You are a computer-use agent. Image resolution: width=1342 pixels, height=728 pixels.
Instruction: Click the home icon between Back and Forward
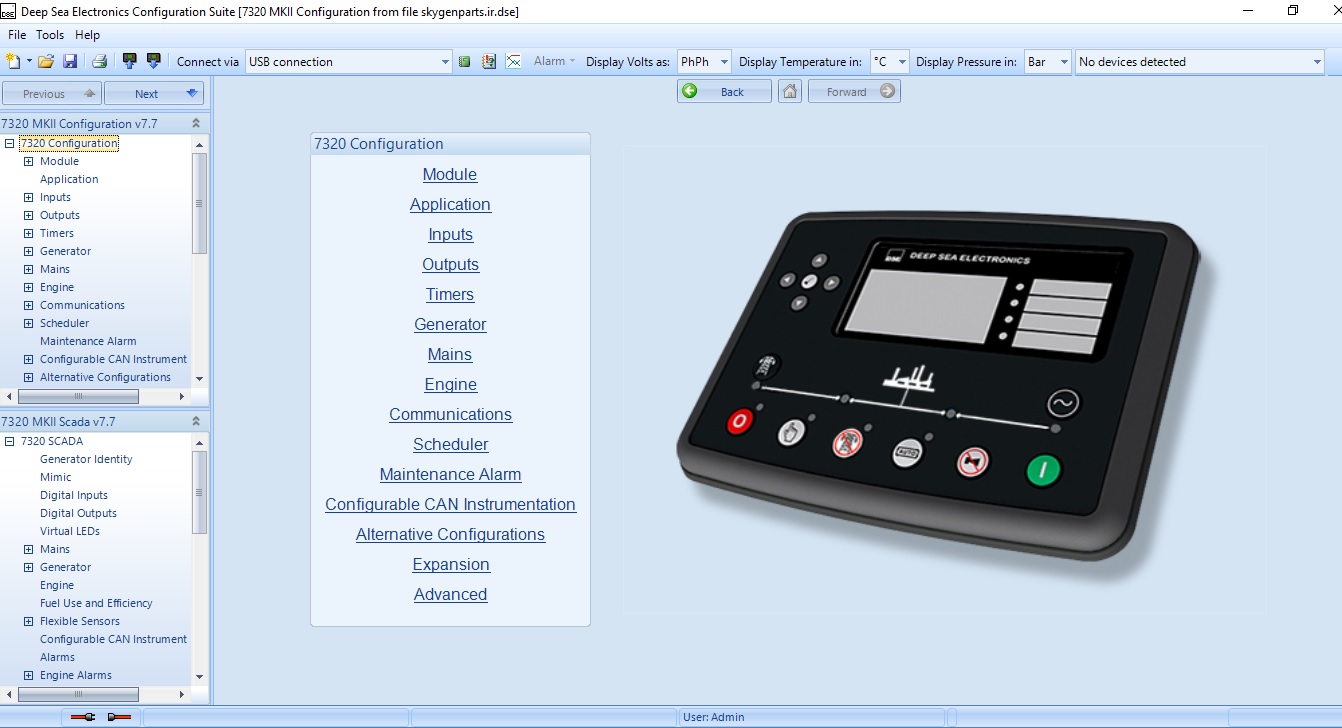click(x=790, y=91)
